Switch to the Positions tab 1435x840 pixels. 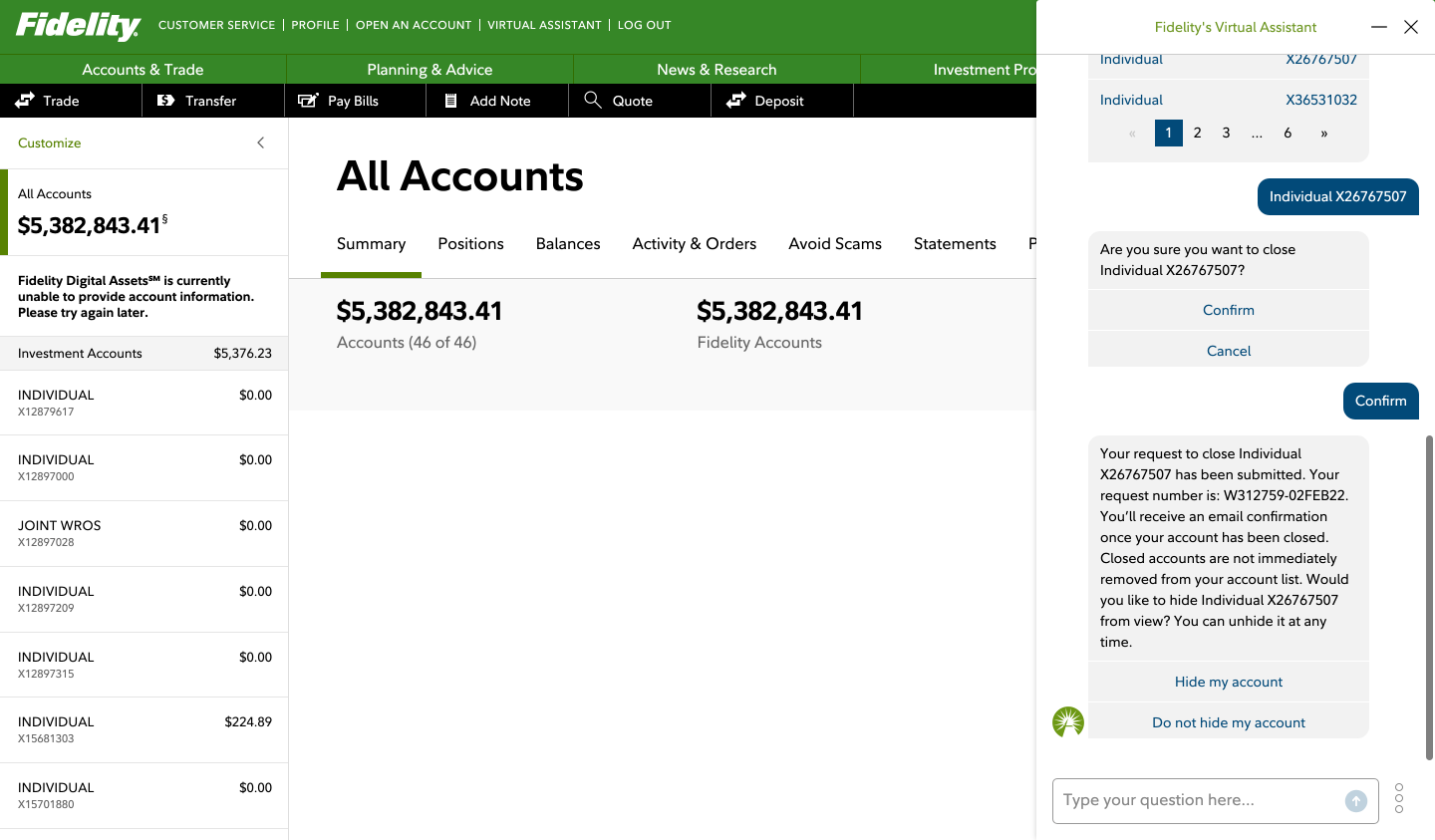click(x=470, y=244)
